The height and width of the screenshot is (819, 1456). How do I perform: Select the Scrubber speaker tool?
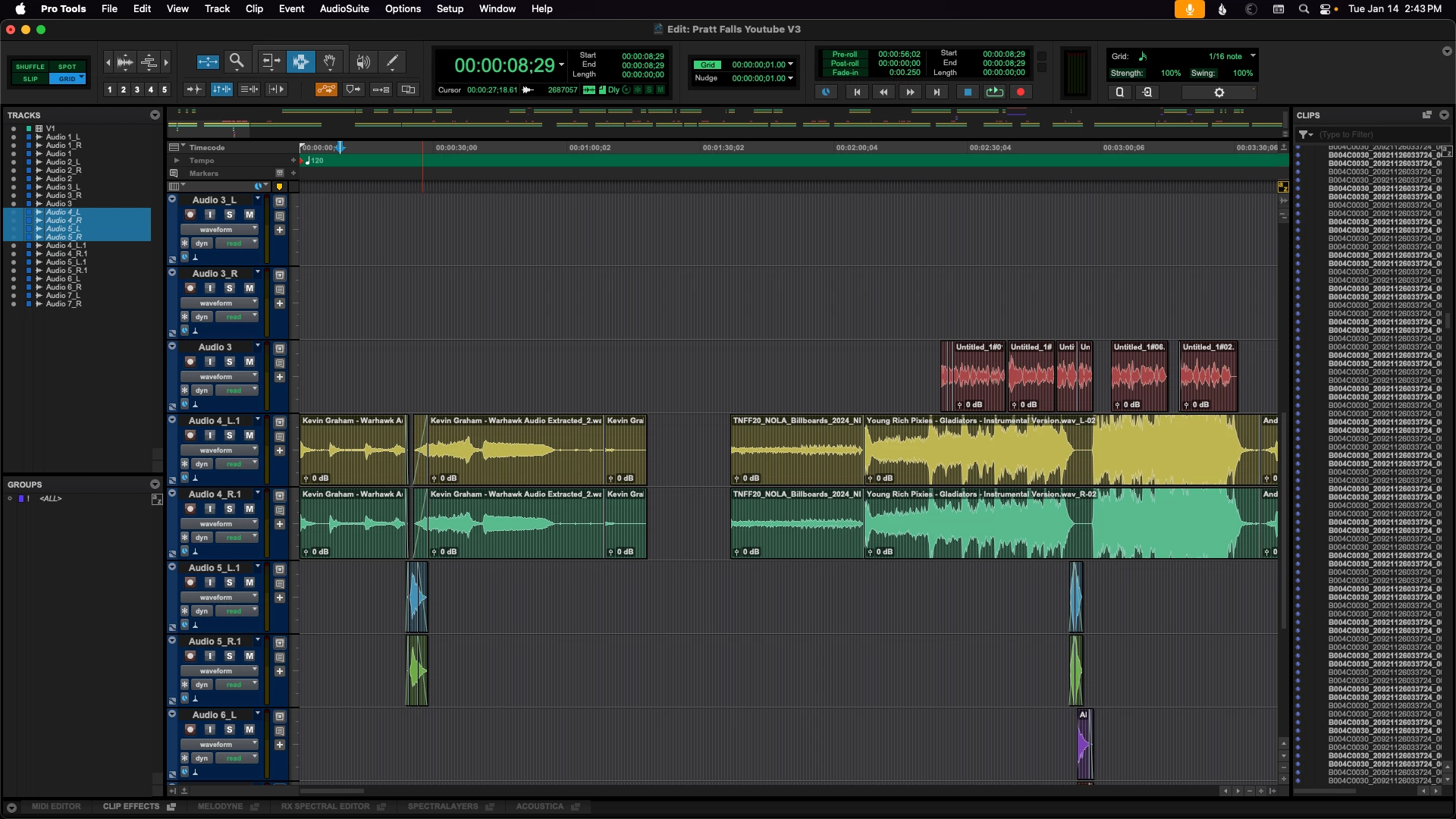pyautogui.click(x=363, y=61)
